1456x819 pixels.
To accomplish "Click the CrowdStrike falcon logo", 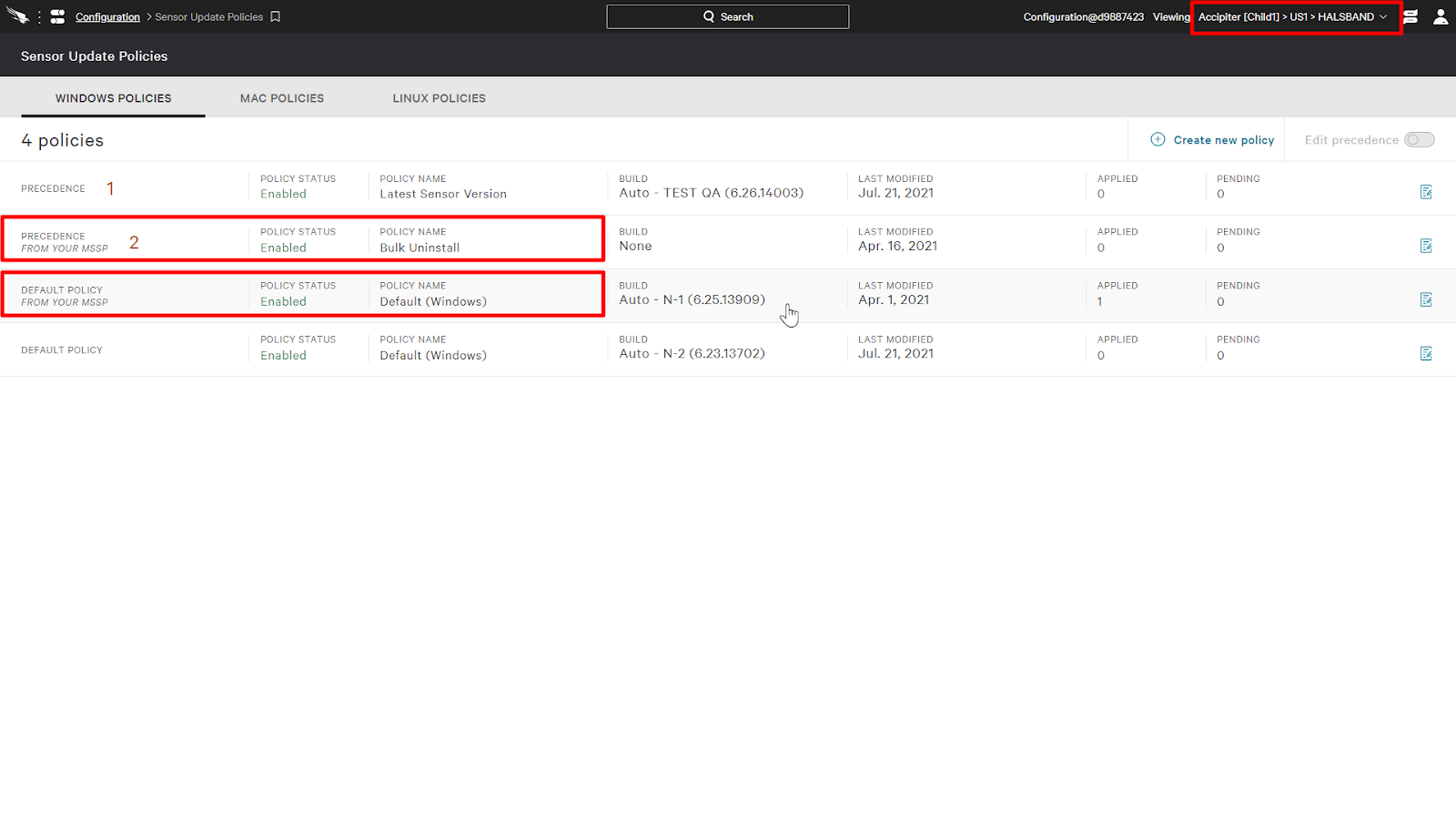I will coord(18,16).
